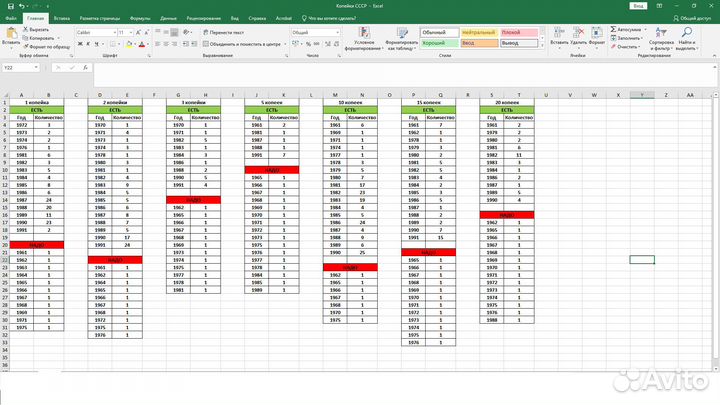Toggle Wrap Text (Перенести текст)
Screen dimensions: 720x405
227,32
